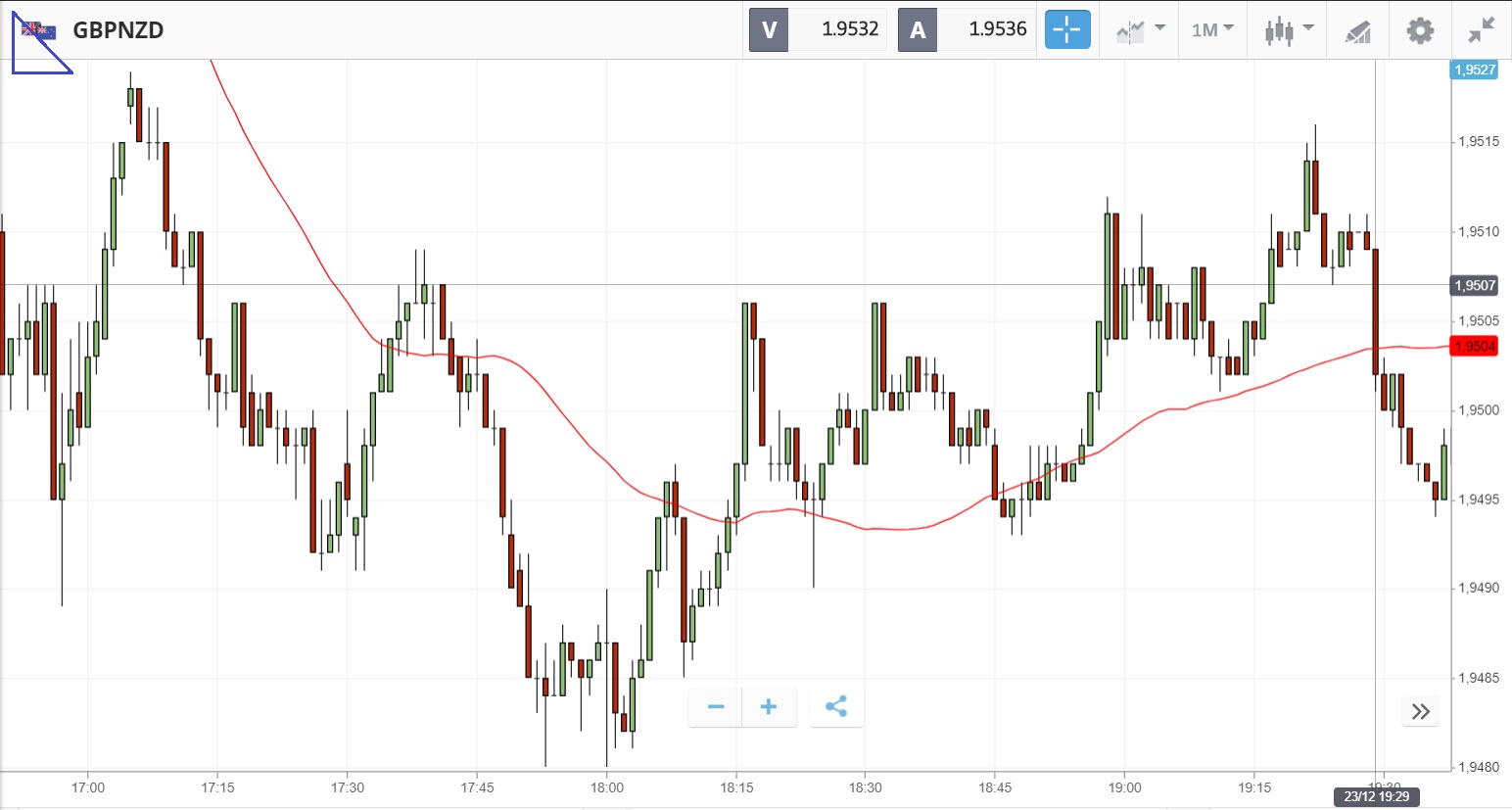
Task: Open the 1M timeframe dropdown
Action: [x=1211, y=30]
